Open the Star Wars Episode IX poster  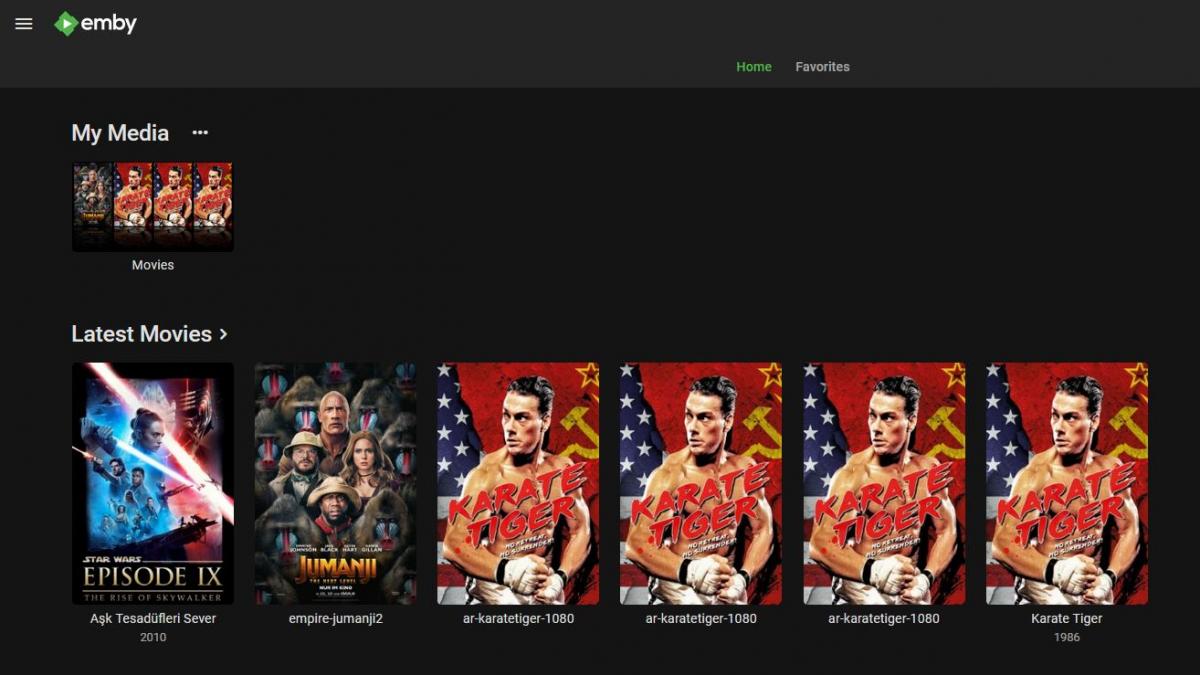pos(153,484)
